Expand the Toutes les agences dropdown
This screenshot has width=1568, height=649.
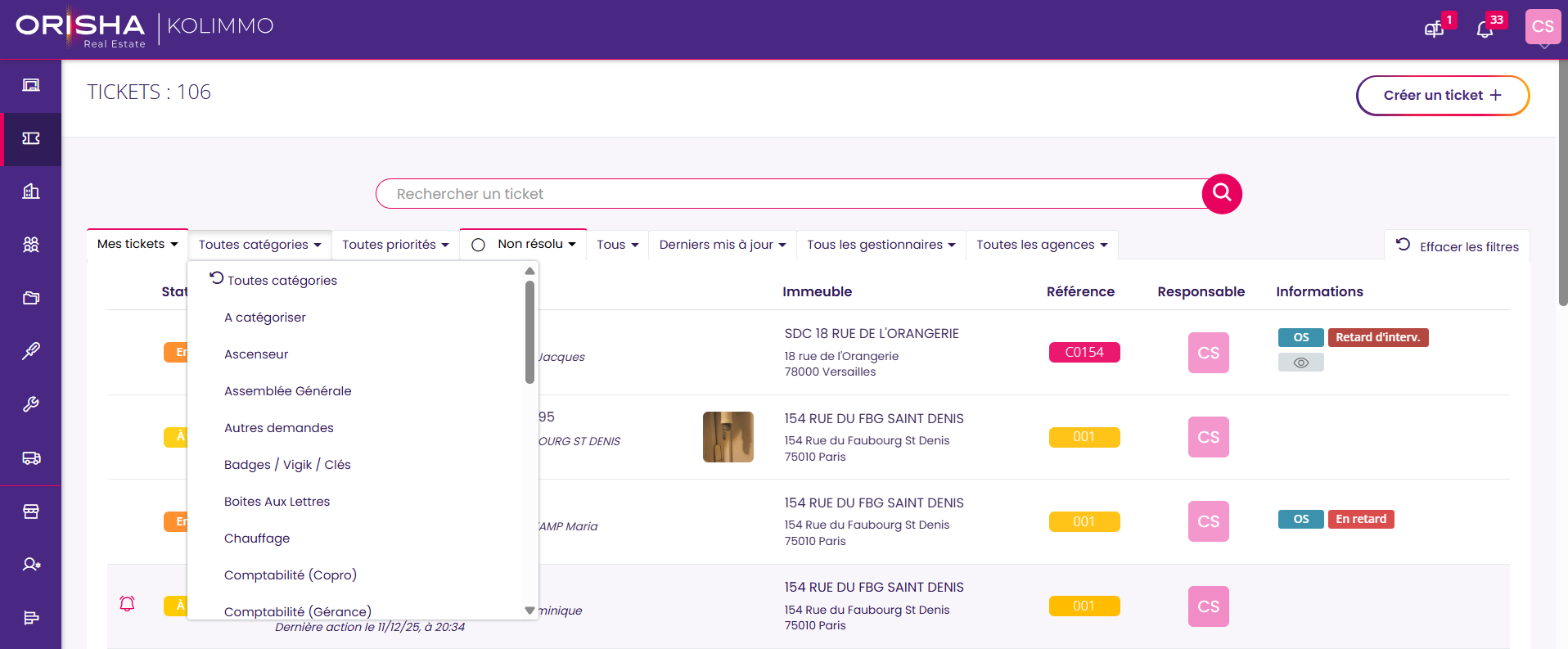[1042, 245]
